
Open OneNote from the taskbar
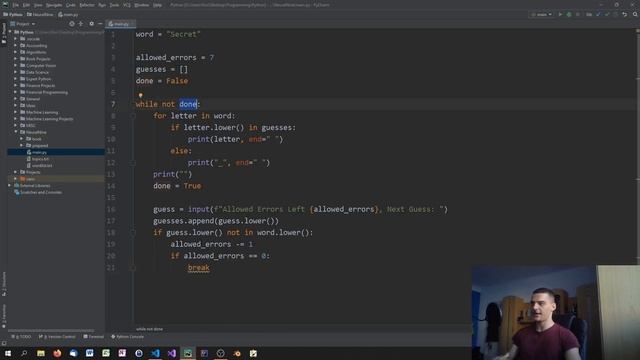coord(122,353)
